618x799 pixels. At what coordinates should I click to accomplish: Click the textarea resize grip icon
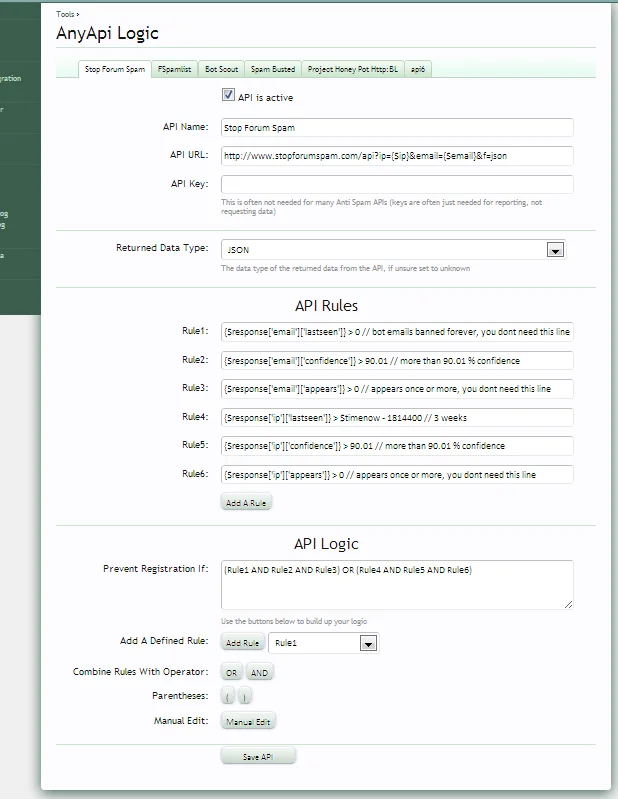pyautogui.click(x=569, y=604)
